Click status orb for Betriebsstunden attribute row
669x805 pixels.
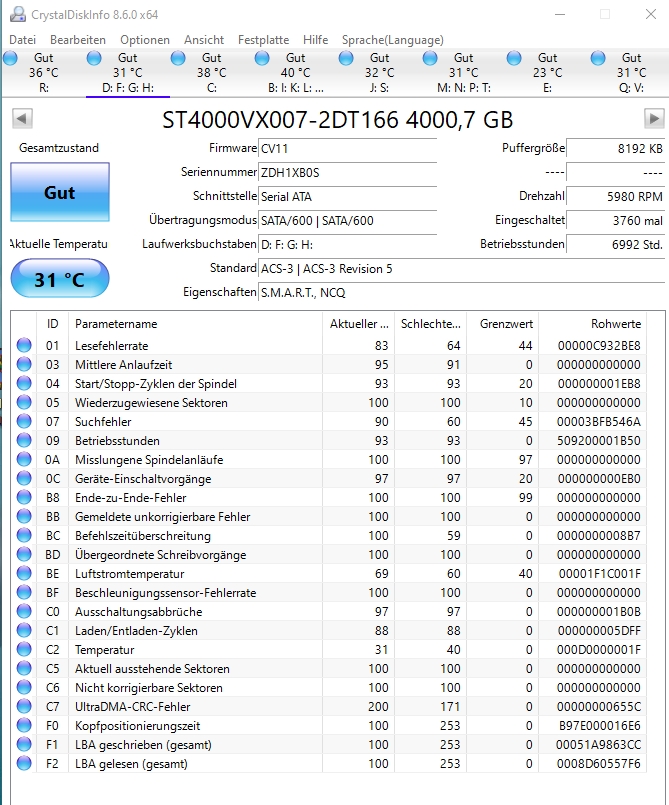click(24, 440)
